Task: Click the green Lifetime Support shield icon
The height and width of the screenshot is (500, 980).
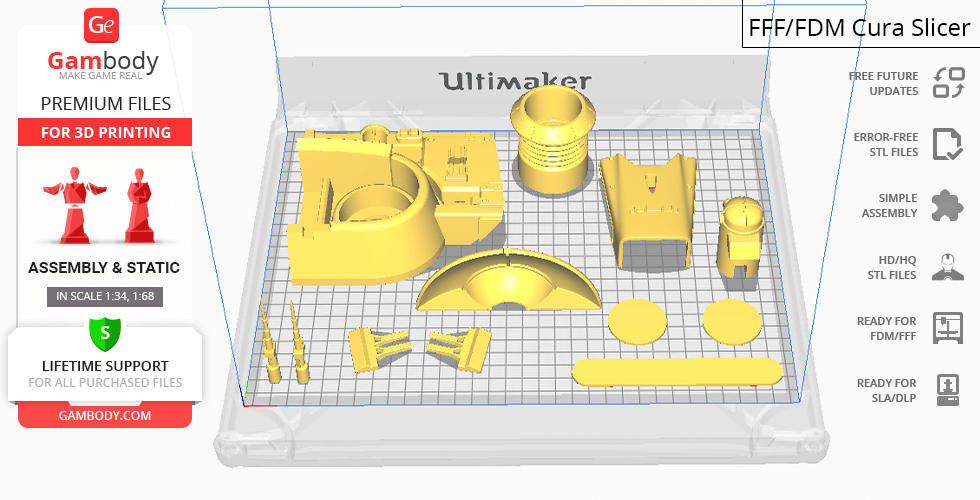Action: pos(104,332)
